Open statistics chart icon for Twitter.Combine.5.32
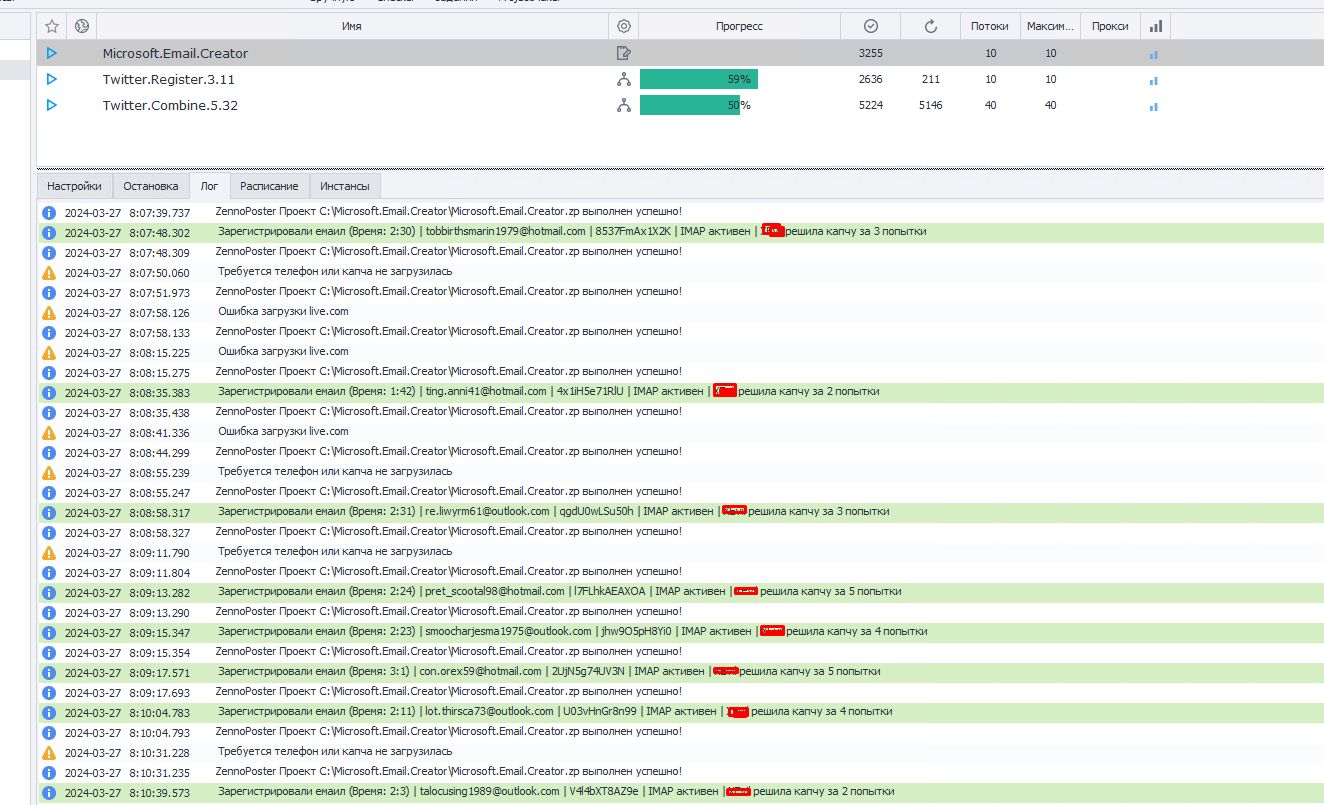Image resolution: width=1324 pixels, height=805 pixels. [x=1153, y=106]
